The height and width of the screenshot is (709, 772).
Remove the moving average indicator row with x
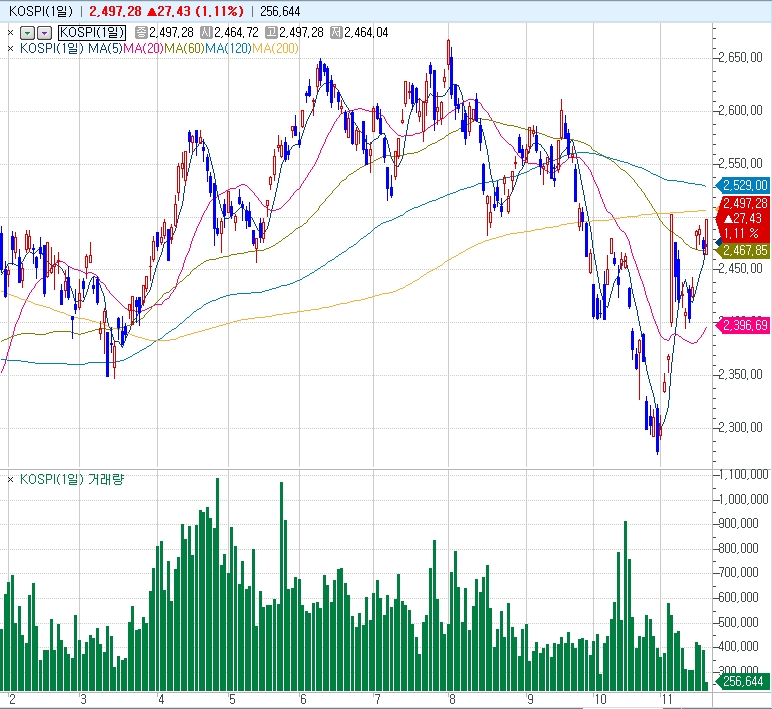[10, 47]
